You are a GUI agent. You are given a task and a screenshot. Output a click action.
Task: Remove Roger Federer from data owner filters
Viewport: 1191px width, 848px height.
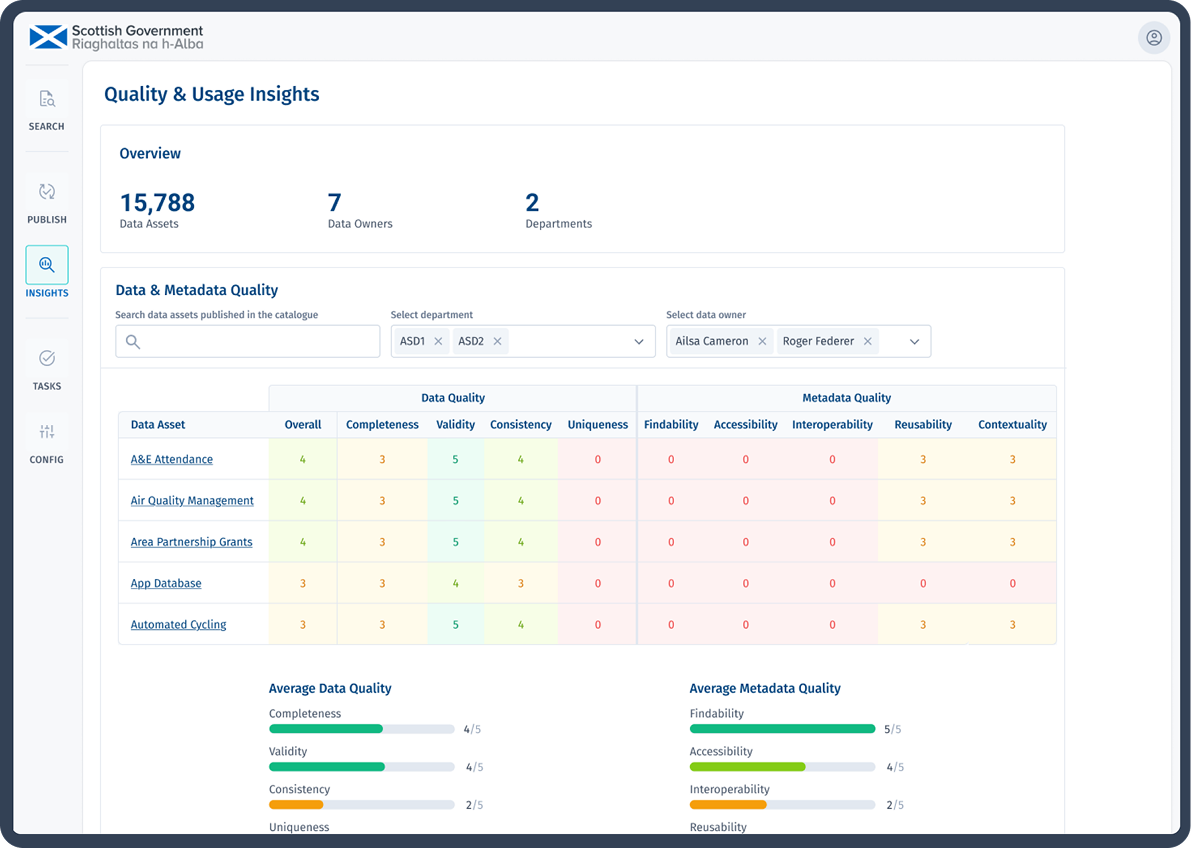pos(868,341)
